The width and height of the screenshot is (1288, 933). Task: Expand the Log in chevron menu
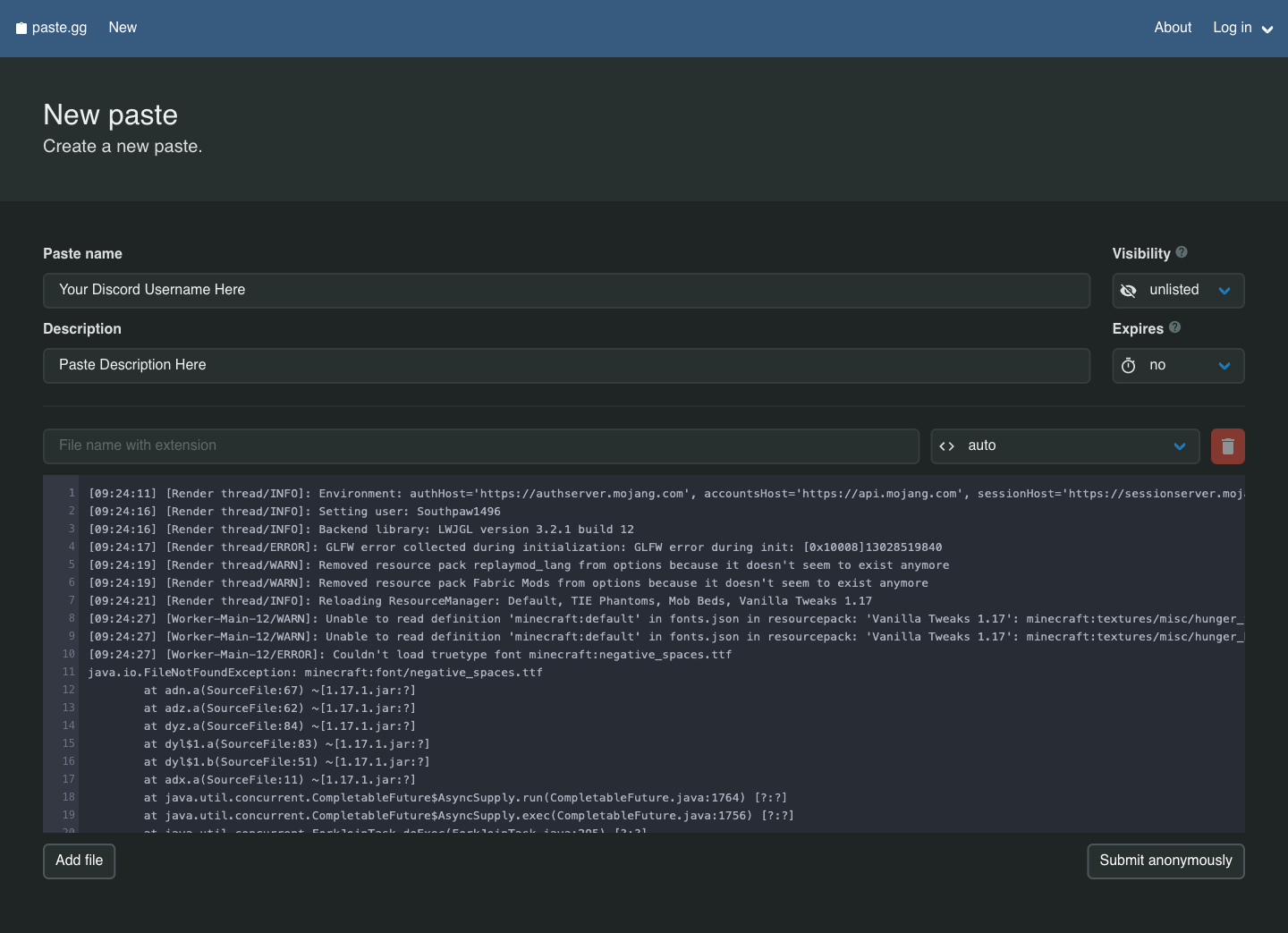pyautogui.click(x=1267, y=29)
